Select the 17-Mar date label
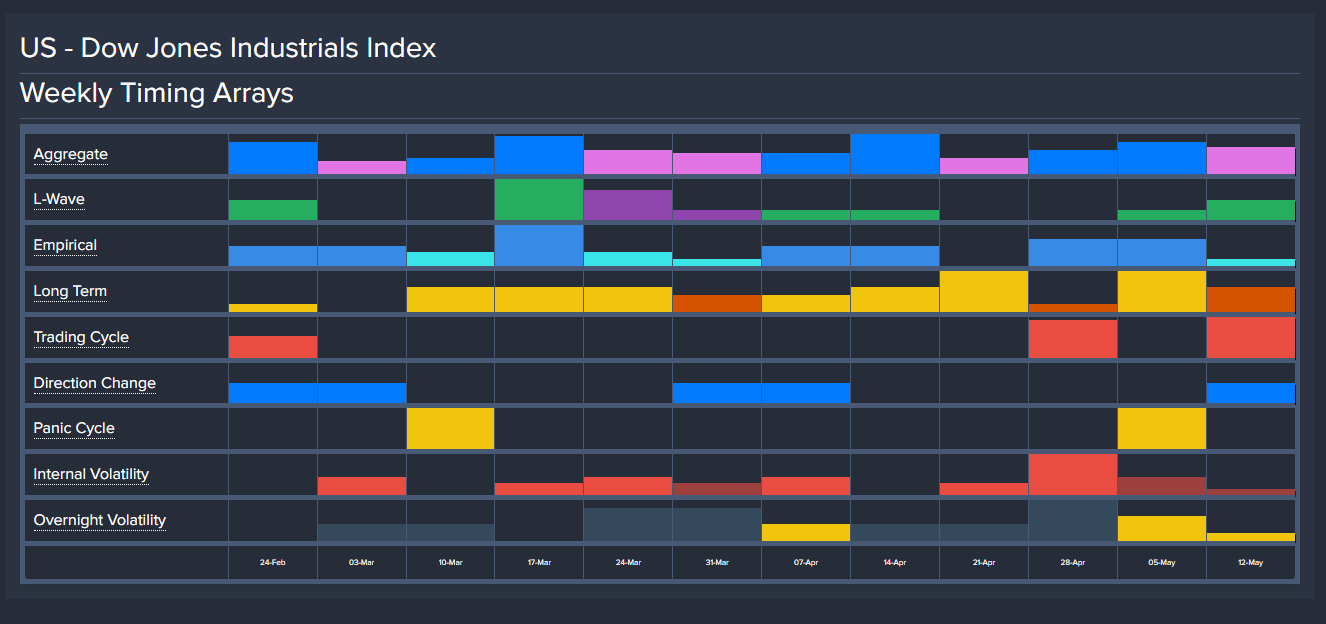 click(539, 563)
